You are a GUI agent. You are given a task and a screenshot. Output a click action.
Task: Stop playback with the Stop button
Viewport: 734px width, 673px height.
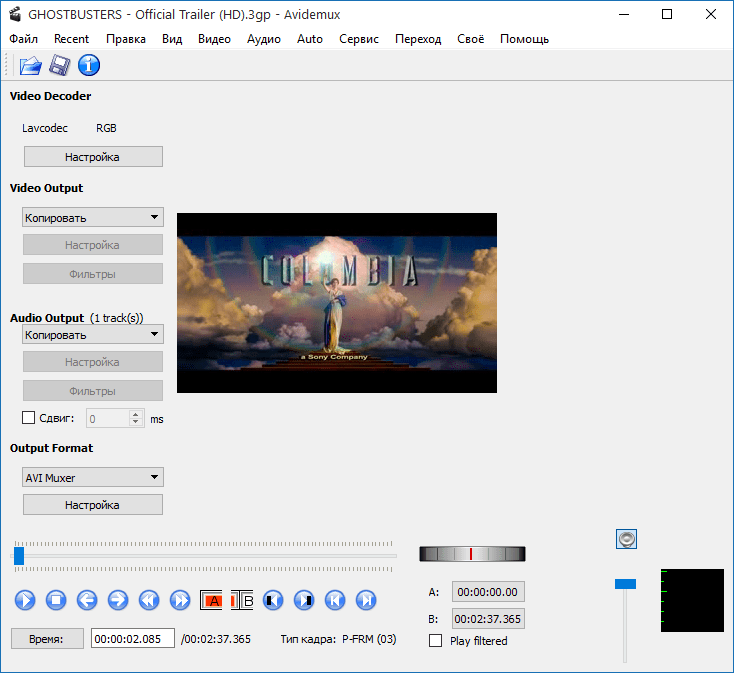coord(56,600)
